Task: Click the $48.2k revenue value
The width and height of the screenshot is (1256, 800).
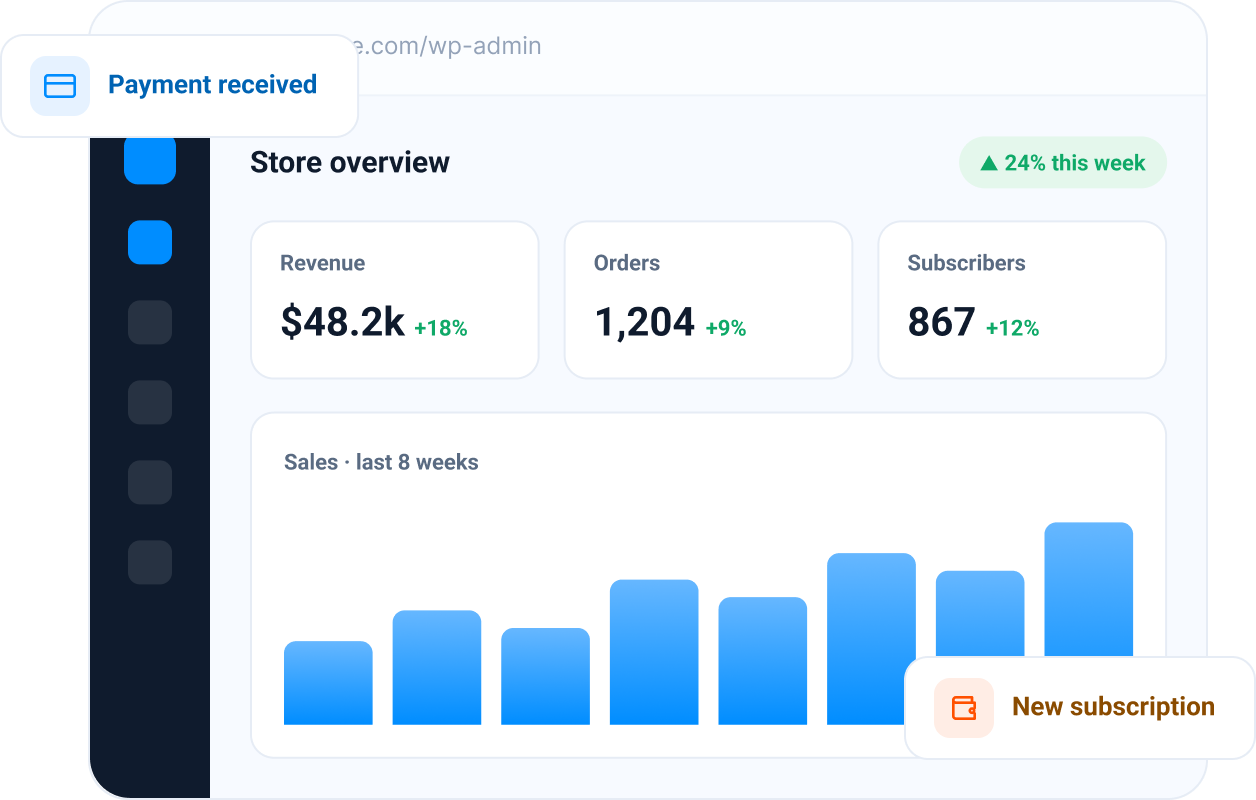Action: pyautogui.click(x=342, y=322)
